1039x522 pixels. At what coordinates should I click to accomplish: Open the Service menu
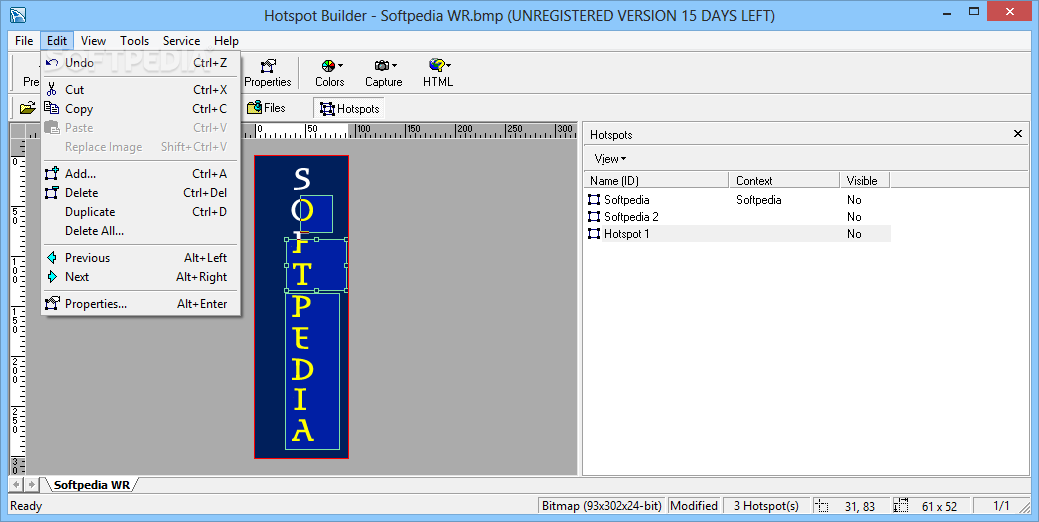tap(182, 41)
